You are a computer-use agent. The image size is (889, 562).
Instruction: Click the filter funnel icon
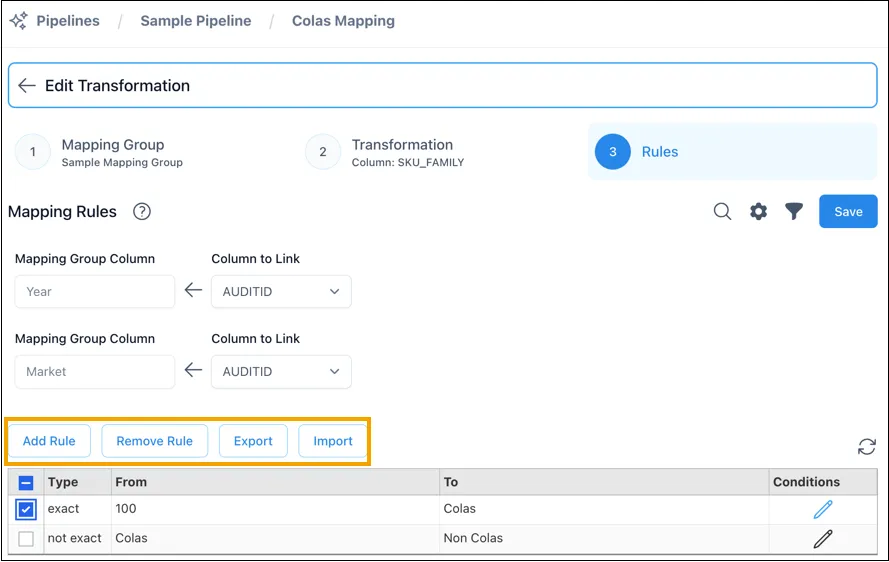coord(794,212)
